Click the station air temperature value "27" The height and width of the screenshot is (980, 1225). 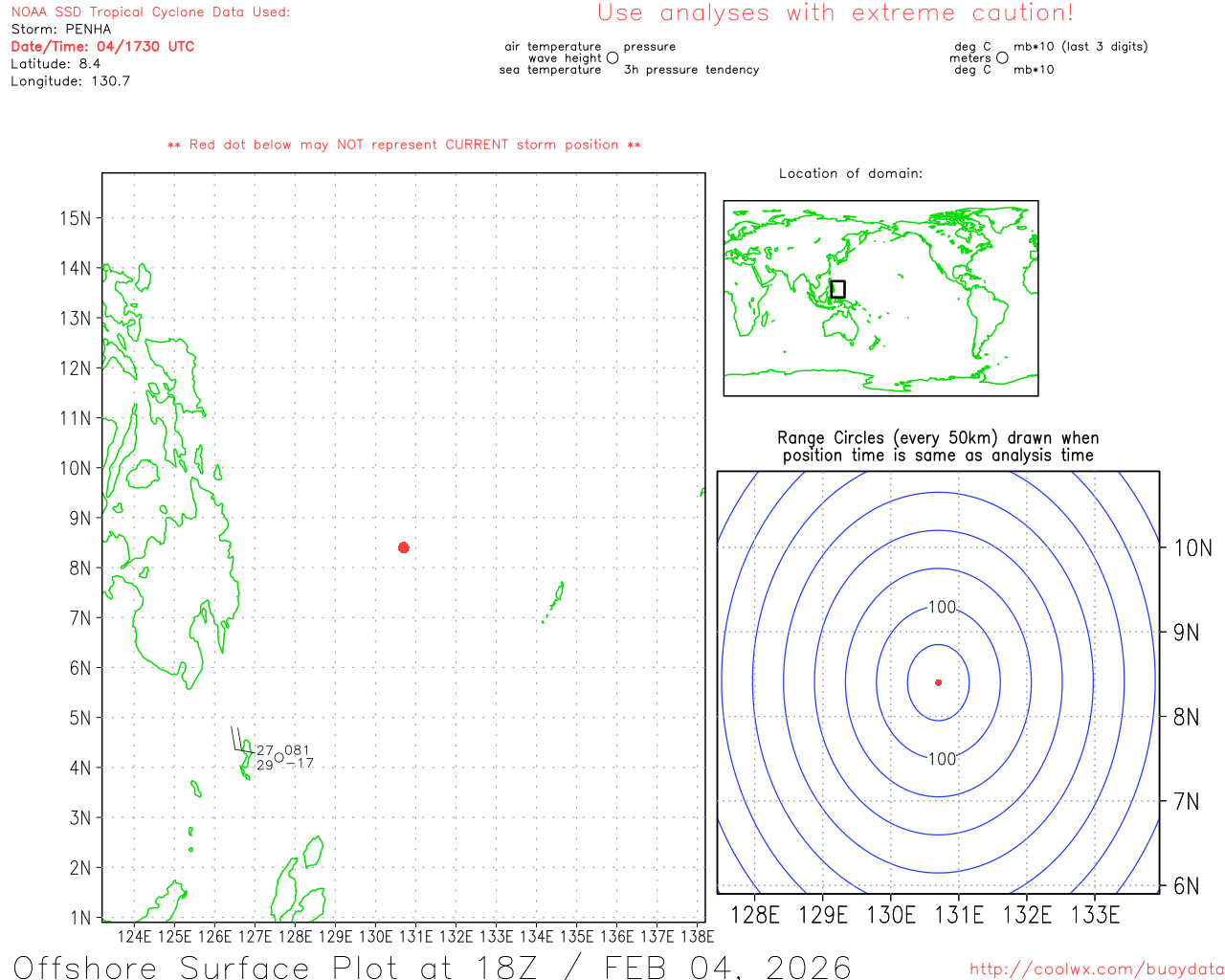(265, 751)
